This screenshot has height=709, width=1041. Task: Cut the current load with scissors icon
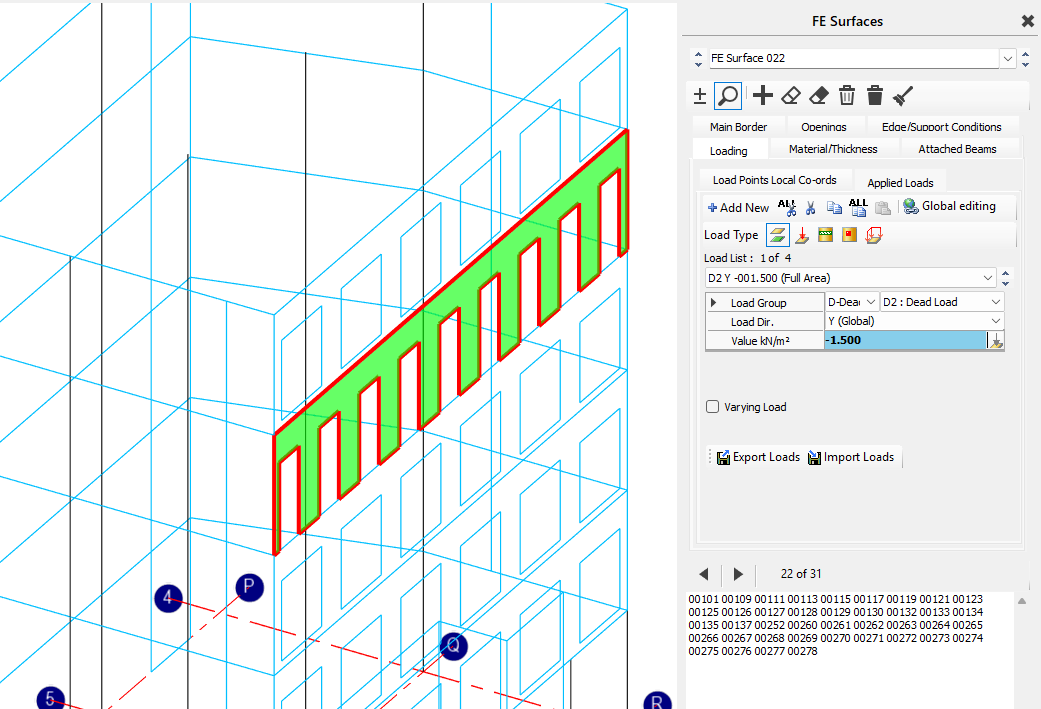pos(811,208)
